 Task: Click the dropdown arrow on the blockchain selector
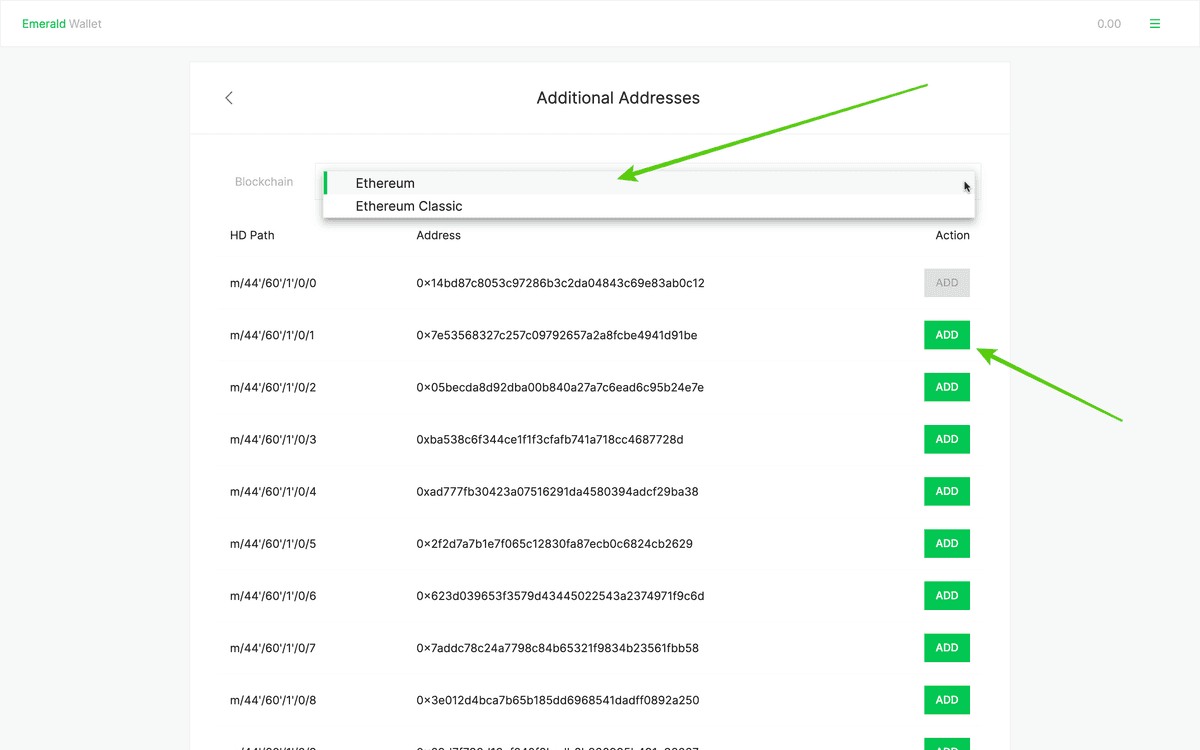965,186
